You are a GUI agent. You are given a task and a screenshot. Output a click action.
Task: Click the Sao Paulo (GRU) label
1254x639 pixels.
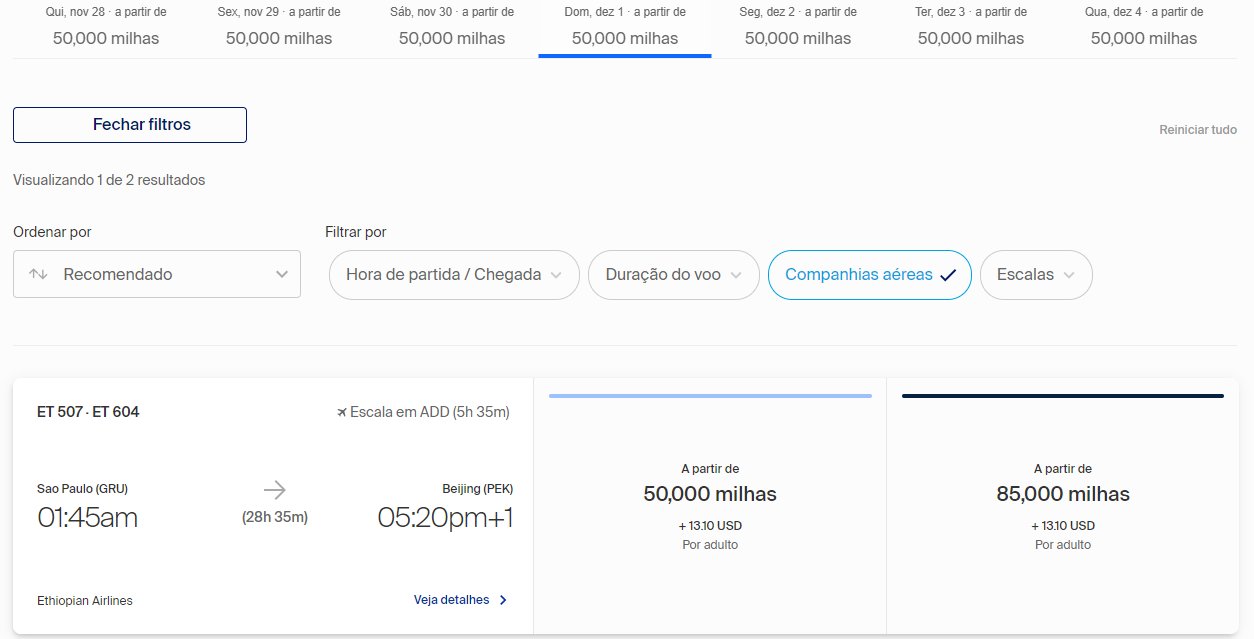click(x=82, y=489)
